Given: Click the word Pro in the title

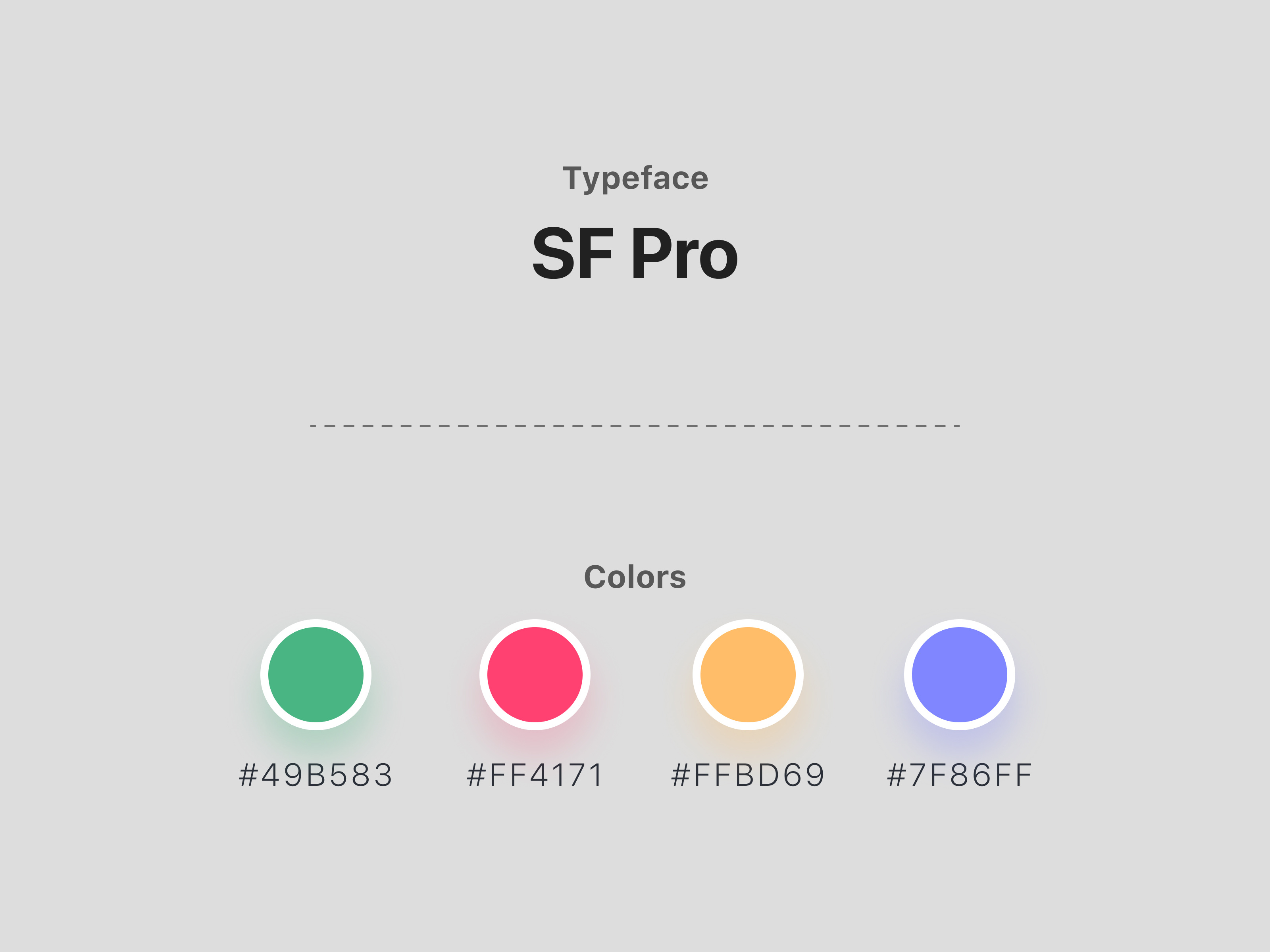Looking at the screenshot, I should (x=684, y=253).
